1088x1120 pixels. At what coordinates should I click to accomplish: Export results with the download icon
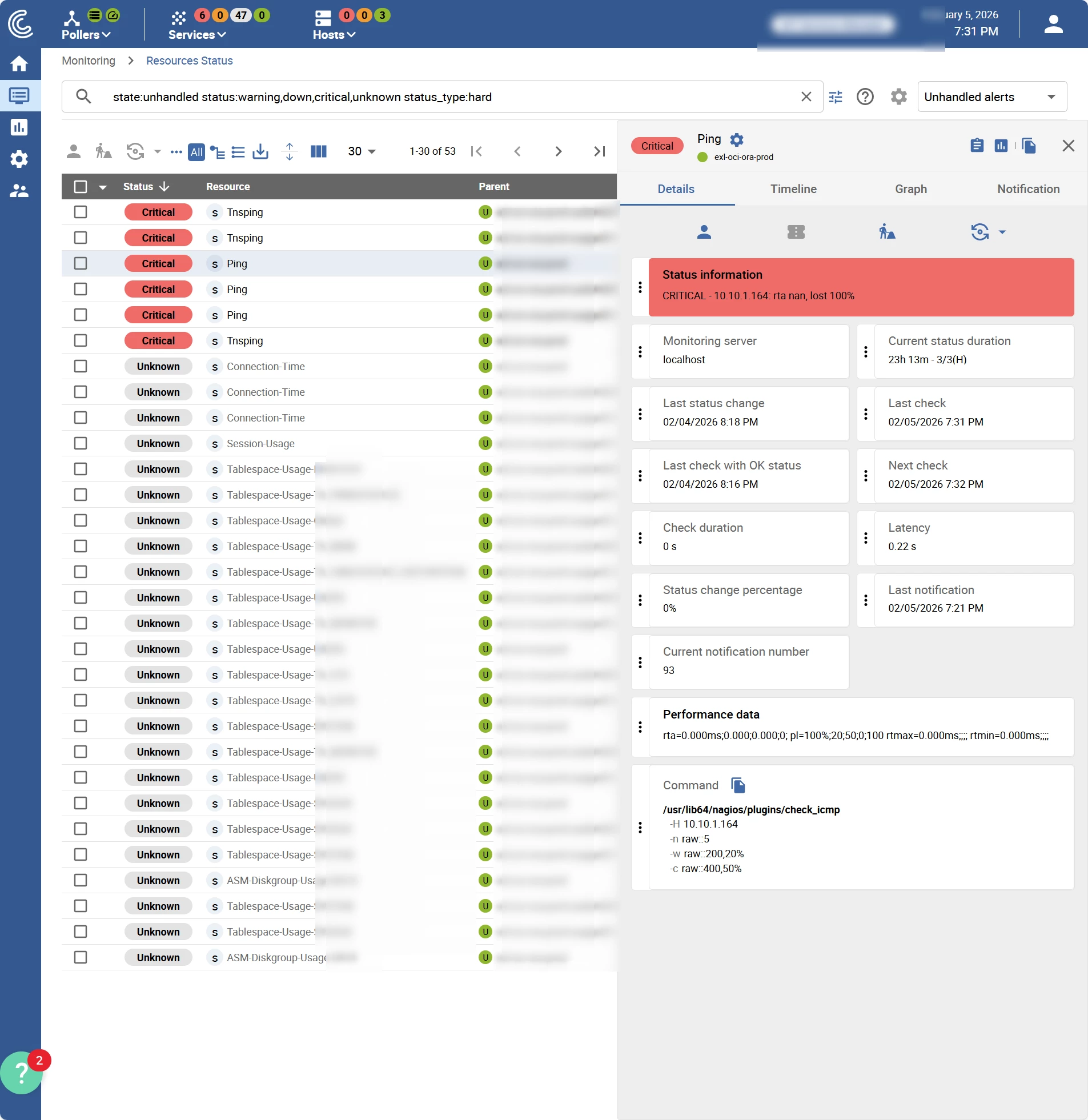tap(260, 151)
